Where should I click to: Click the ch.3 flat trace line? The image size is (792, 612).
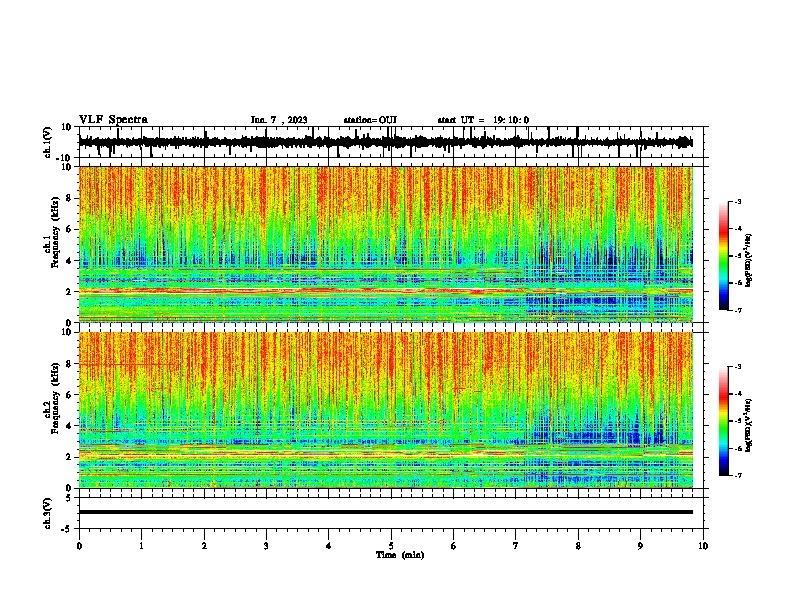[x=386, y=512]
